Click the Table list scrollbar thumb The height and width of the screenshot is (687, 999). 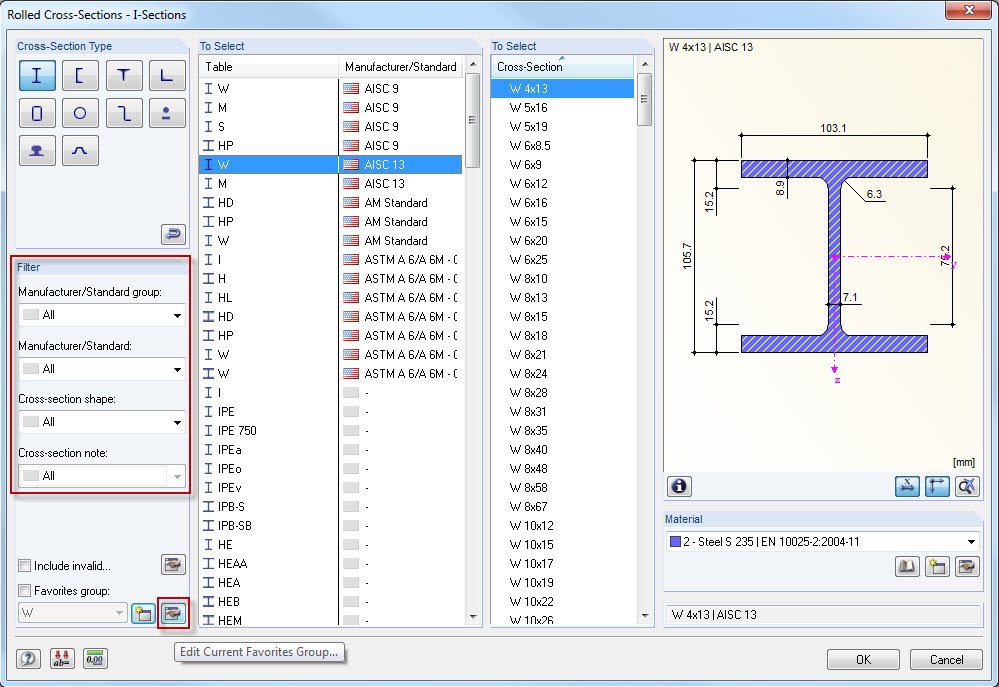coord(473,120)
